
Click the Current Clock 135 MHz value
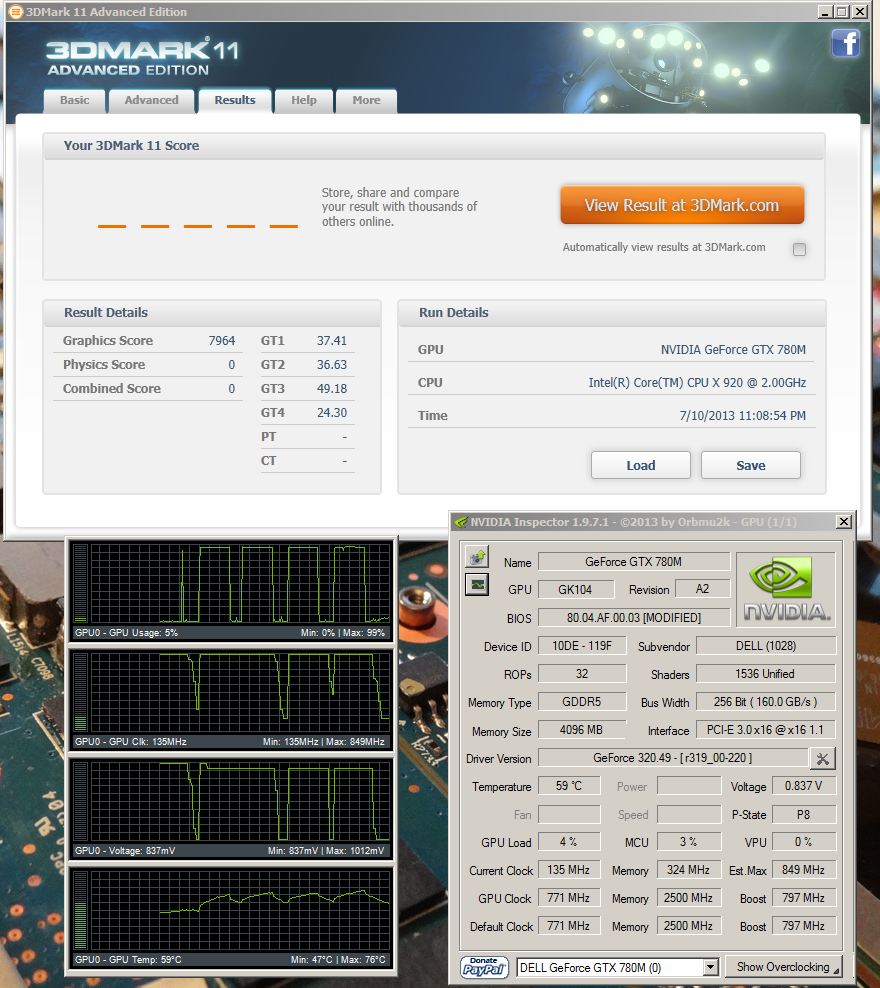[569, 870]
